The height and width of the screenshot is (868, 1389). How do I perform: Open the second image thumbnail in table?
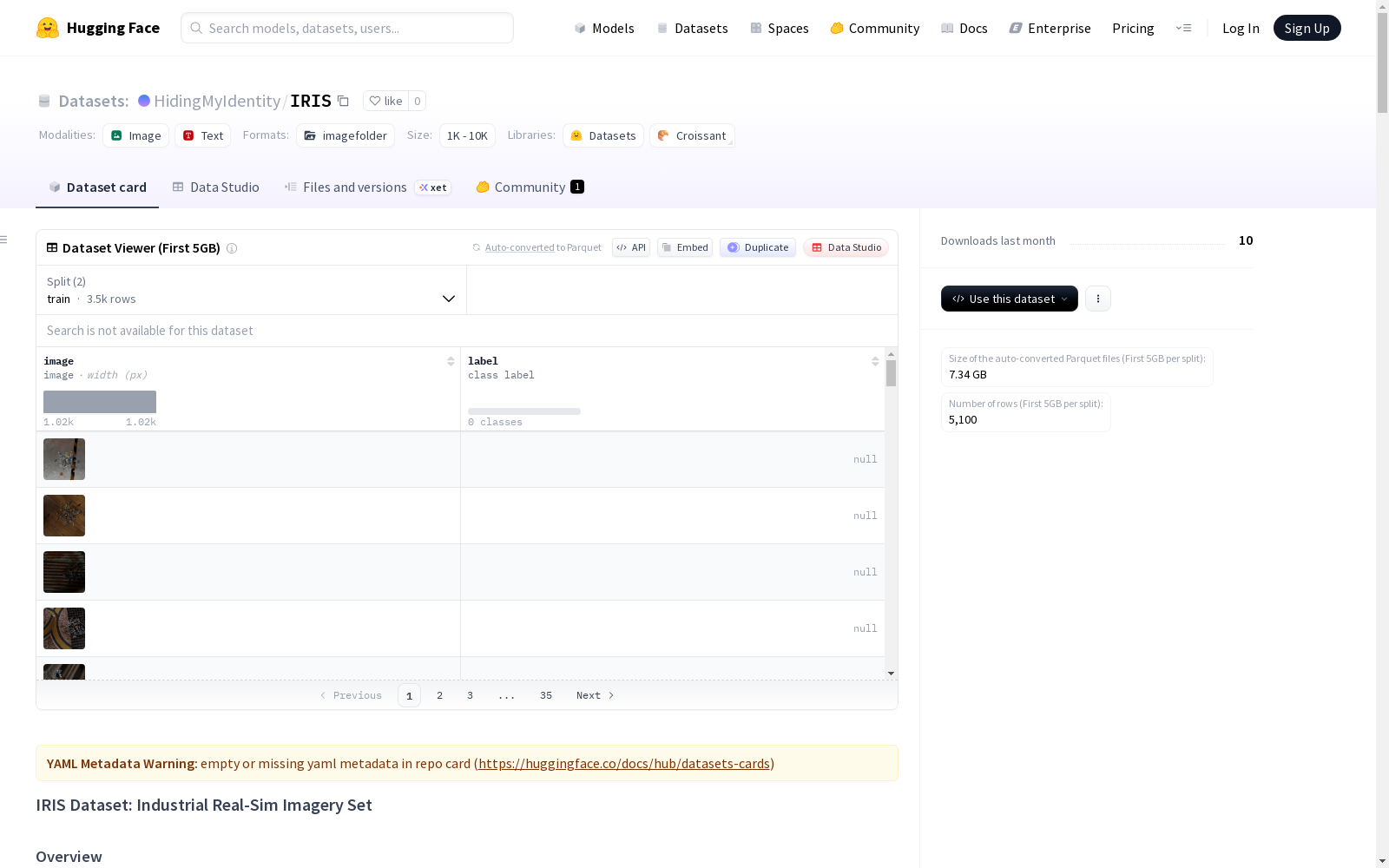pyautogui.click(x=64, y=516)
